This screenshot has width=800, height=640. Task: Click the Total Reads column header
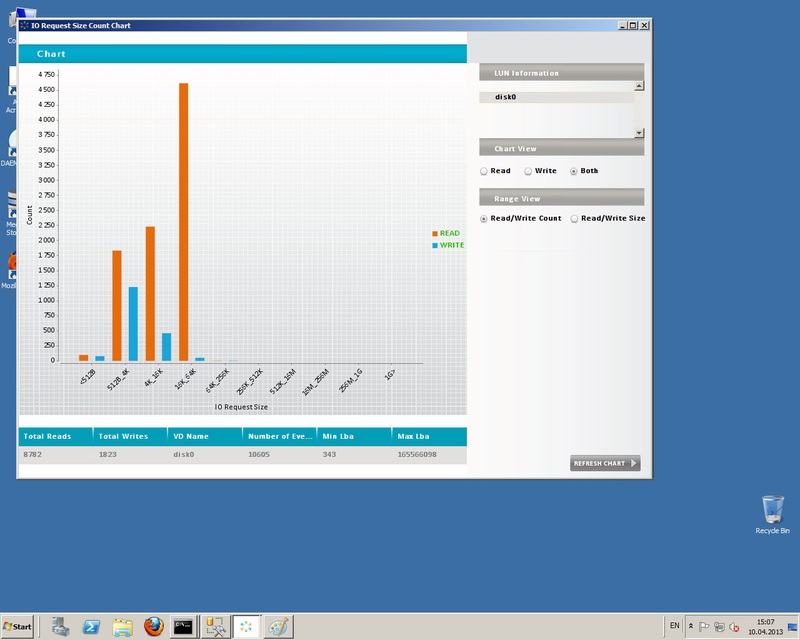[x=56, y=436]
